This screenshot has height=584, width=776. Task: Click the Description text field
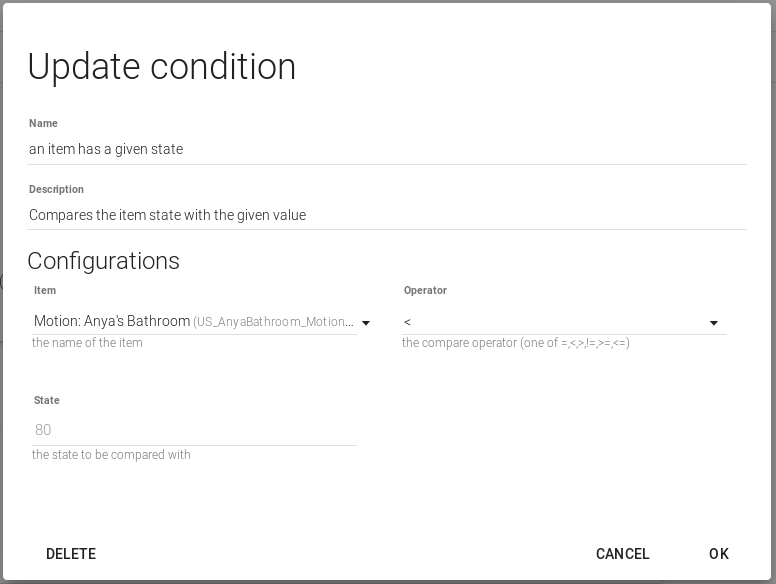tap(387, 215)
